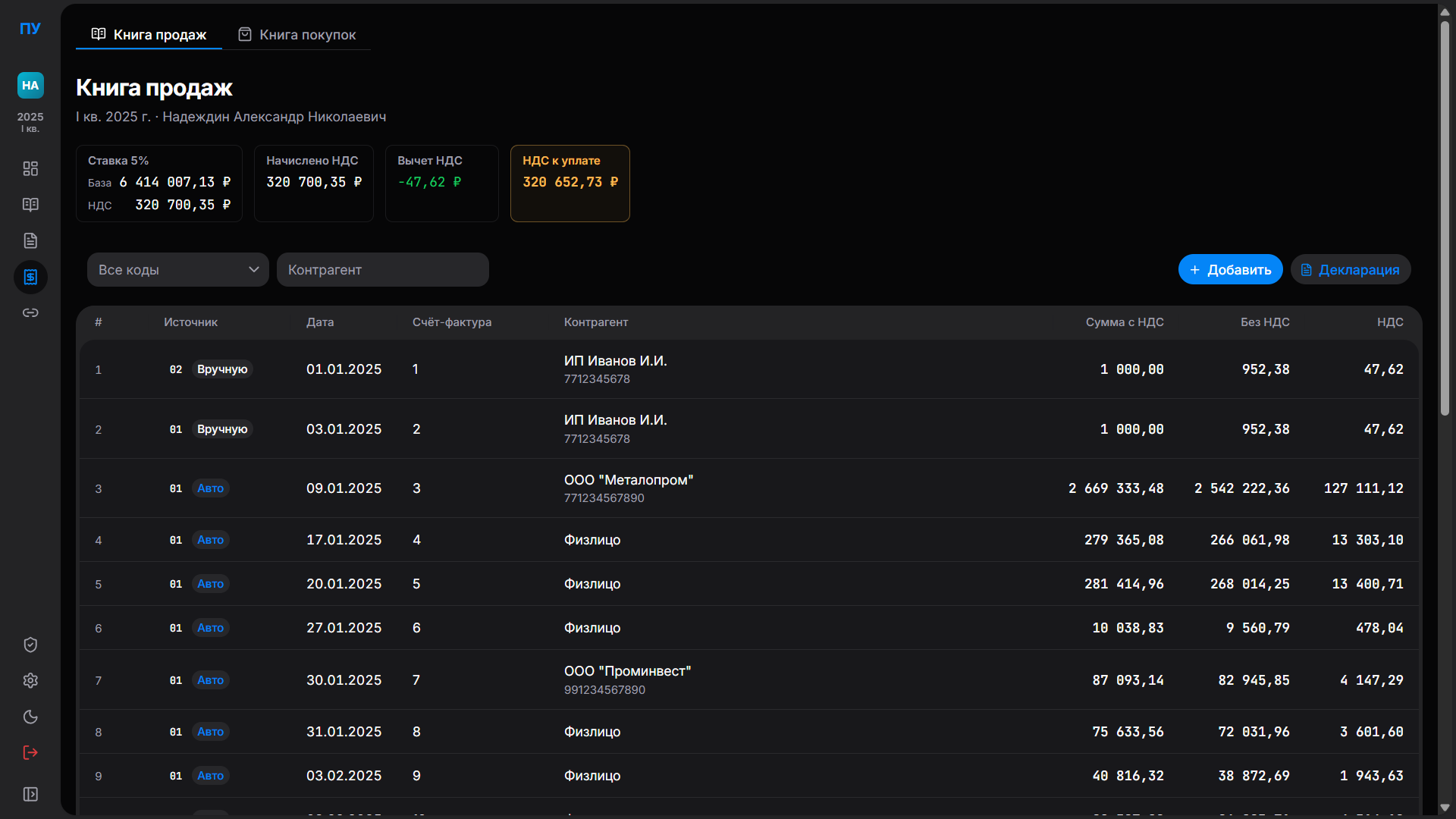The width and height of the screenshot is (1456, 819).
Task: Toggle dark mode moon icon
Action: pyautogui.click(x=30, y=717)
